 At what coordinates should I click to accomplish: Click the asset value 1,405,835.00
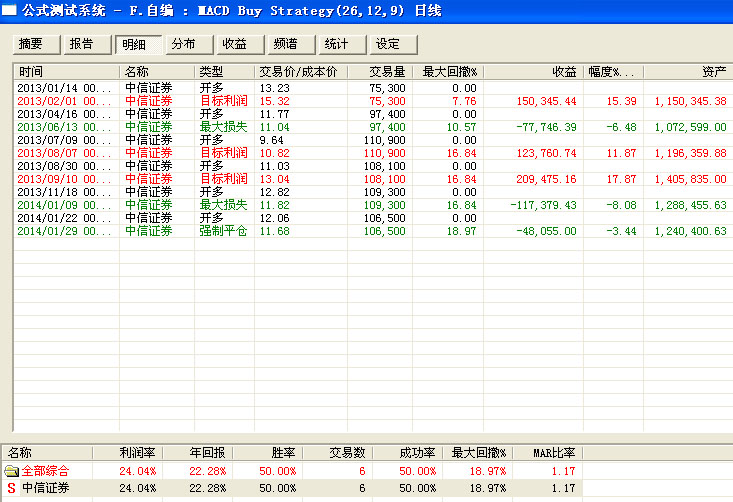pos(690,179)
